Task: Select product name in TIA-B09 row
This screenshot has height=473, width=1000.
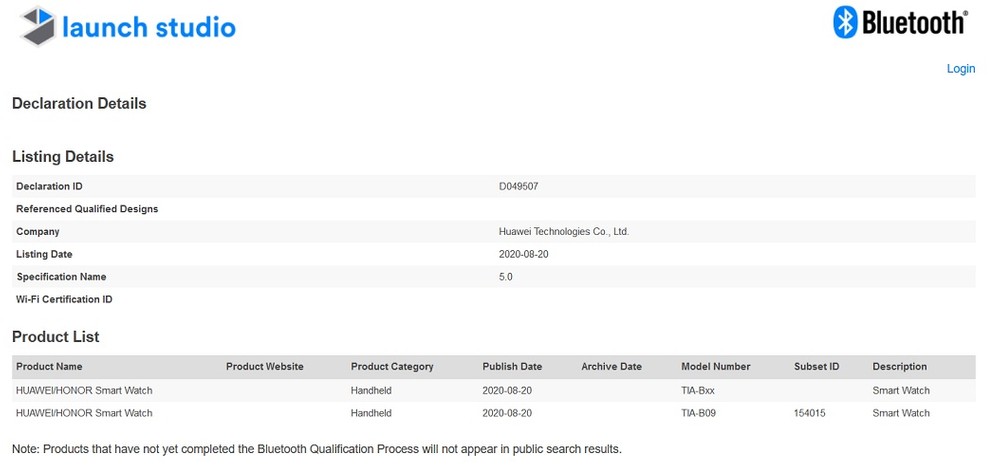Action: click(x=84, y=413)
